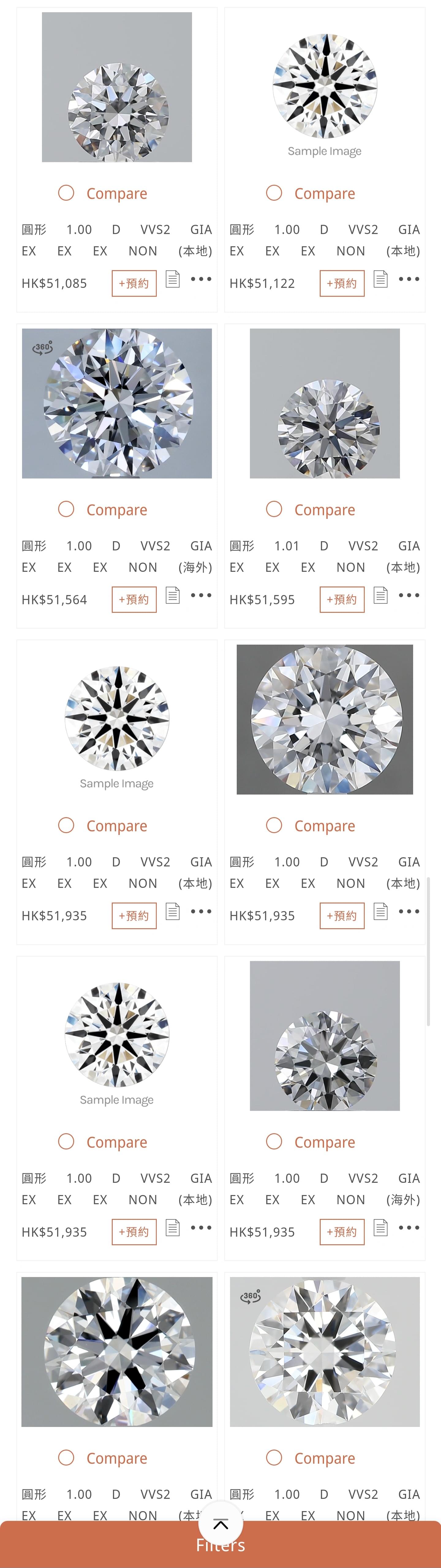The width and height of the screenshot is (441, 1568).
Task: Open three-dot menu for HK$51,564 diamond
Action: point(201,595)
